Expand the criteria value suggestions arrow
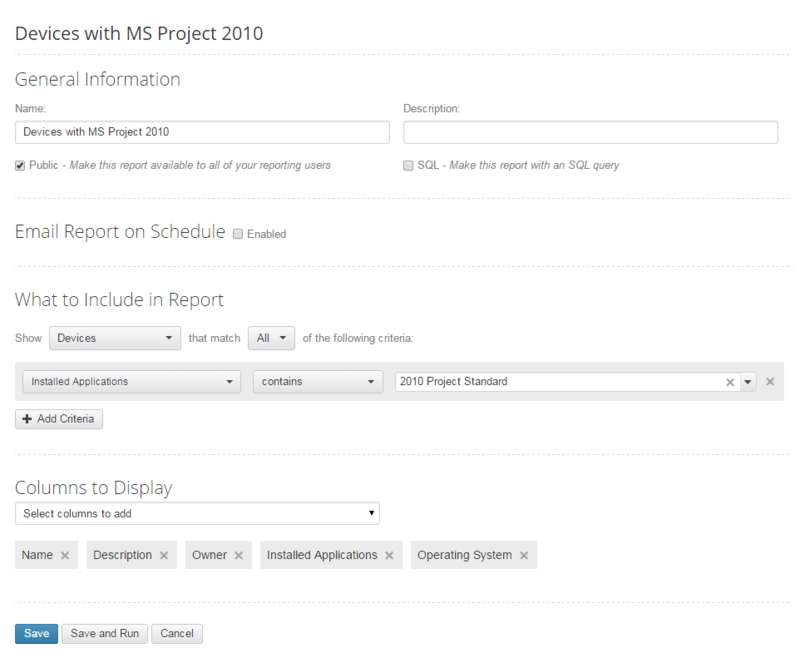 tap(748, 381)
